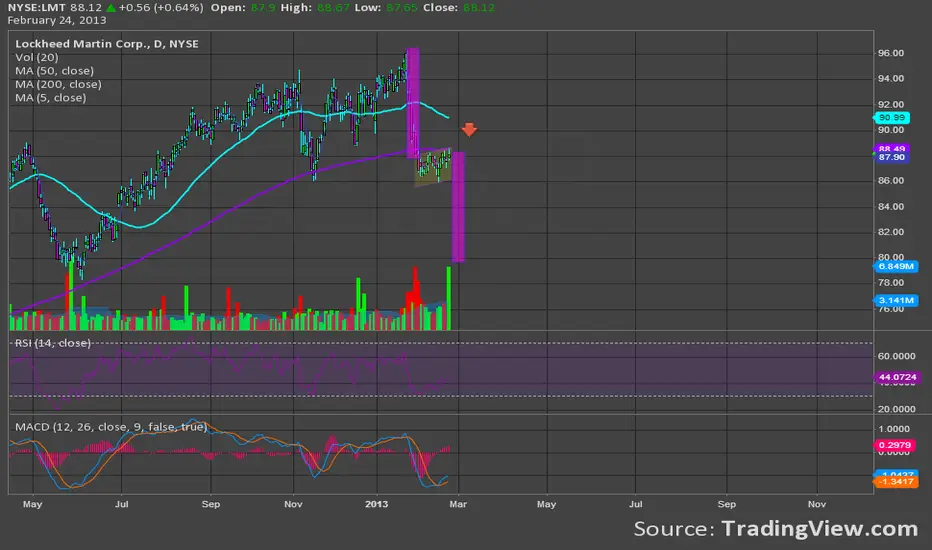Select the High value 88.67
Viewport: 932px width, 550px height.
coord(333,8)
